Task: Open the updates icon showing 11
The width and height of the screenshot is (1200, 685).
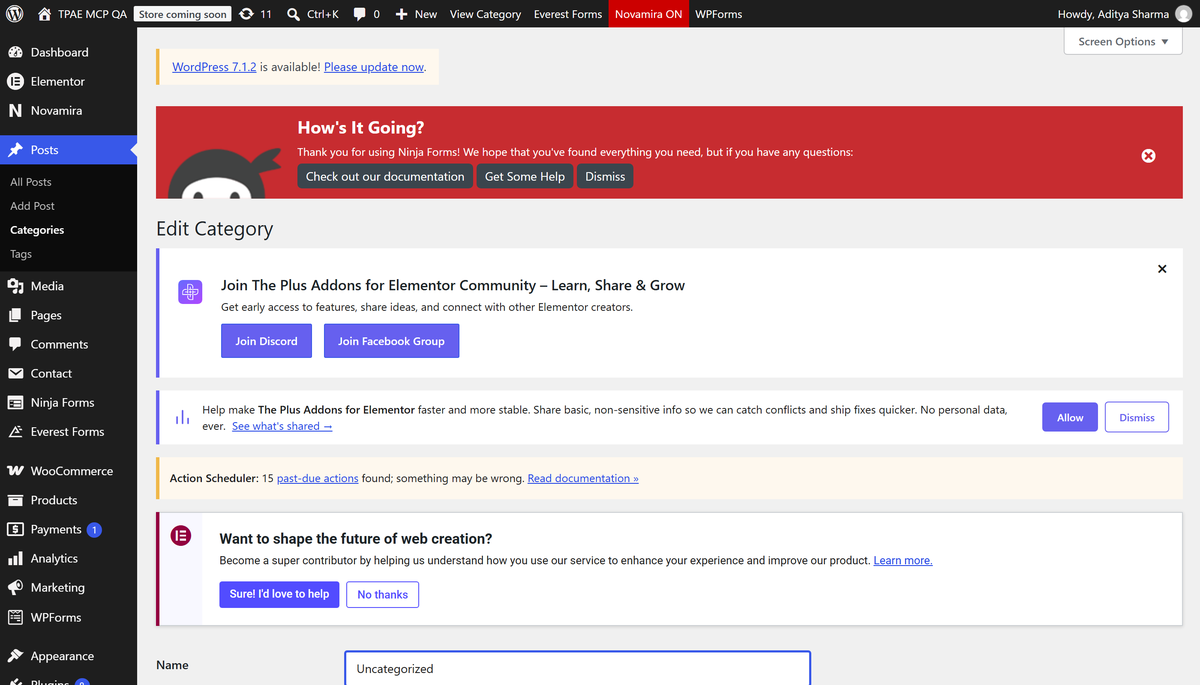Action: 246,14
